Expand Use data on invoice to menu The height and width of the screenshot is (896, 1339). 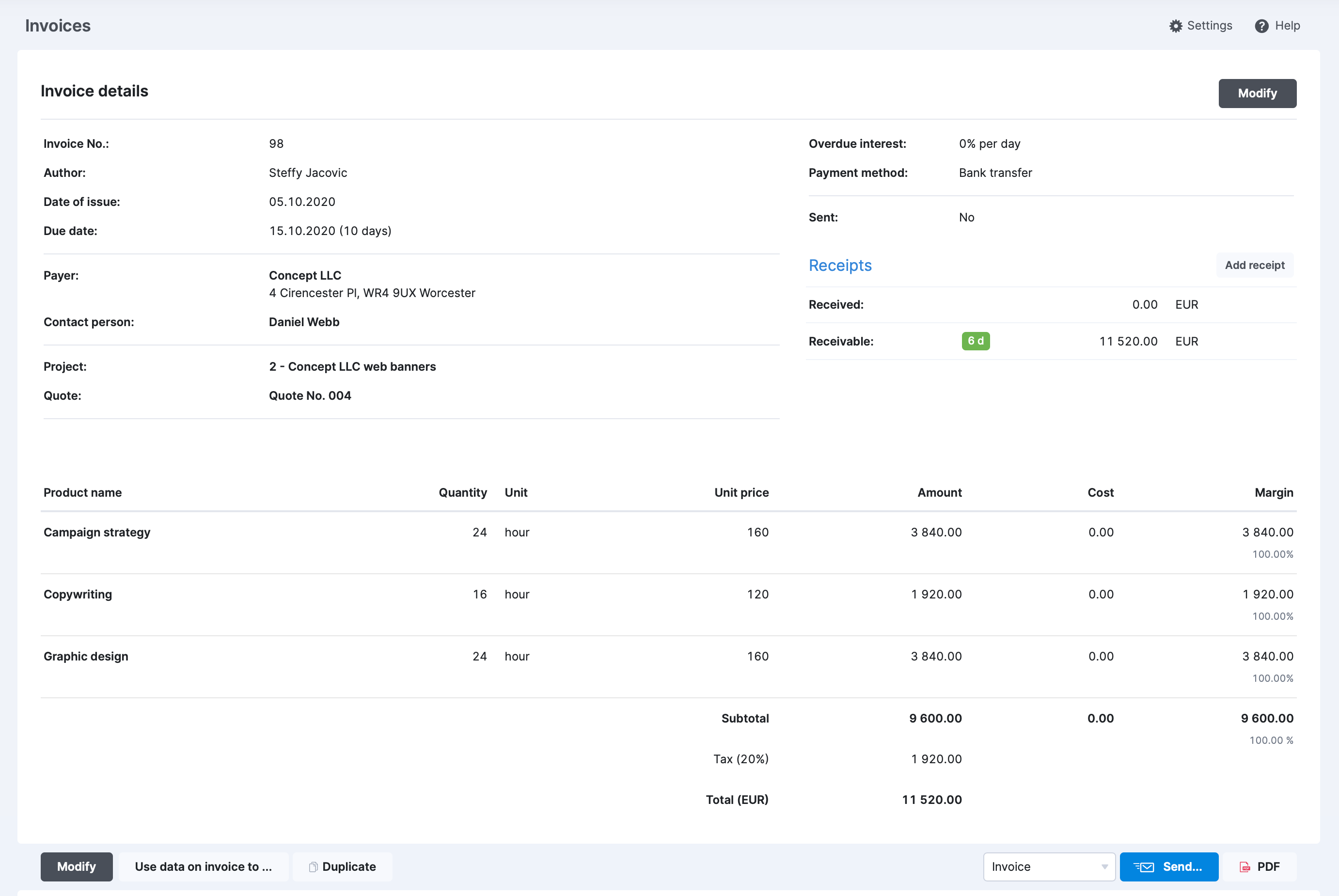click(204, 867)
